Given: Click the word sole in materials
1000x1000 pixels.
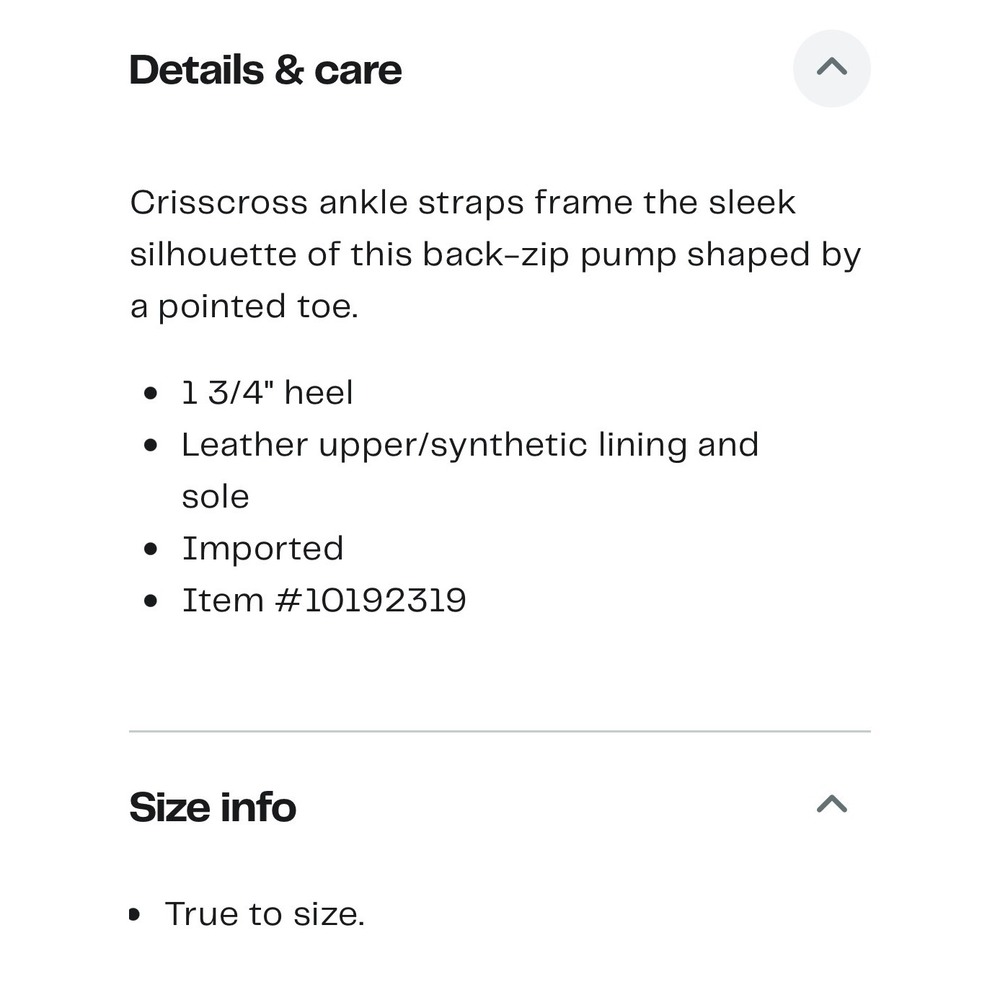Looking at the screenshot, I should pos(215,497).
